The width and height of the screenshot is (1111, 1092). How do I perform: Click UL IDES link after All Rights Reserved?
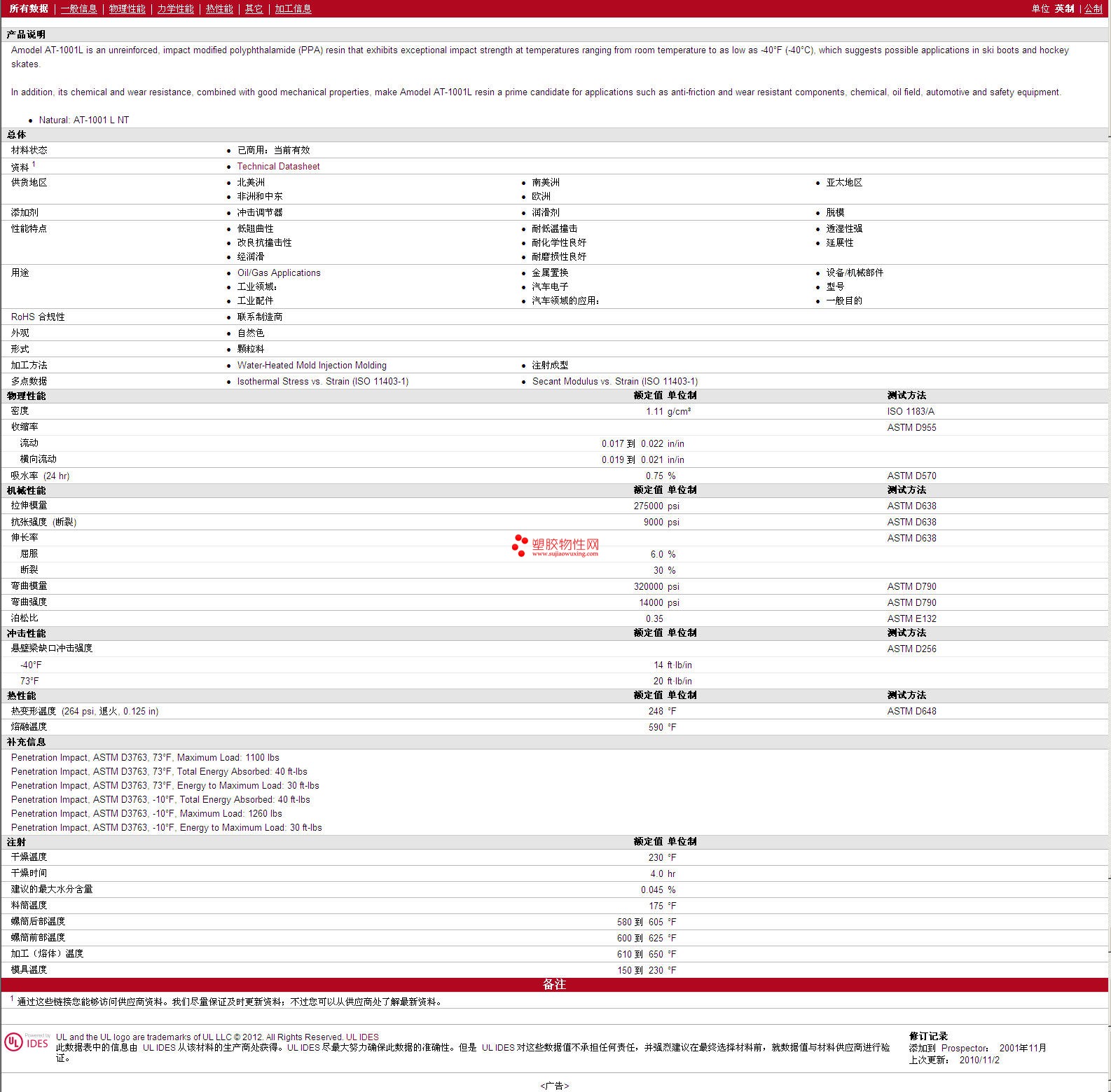[362, 1037]
